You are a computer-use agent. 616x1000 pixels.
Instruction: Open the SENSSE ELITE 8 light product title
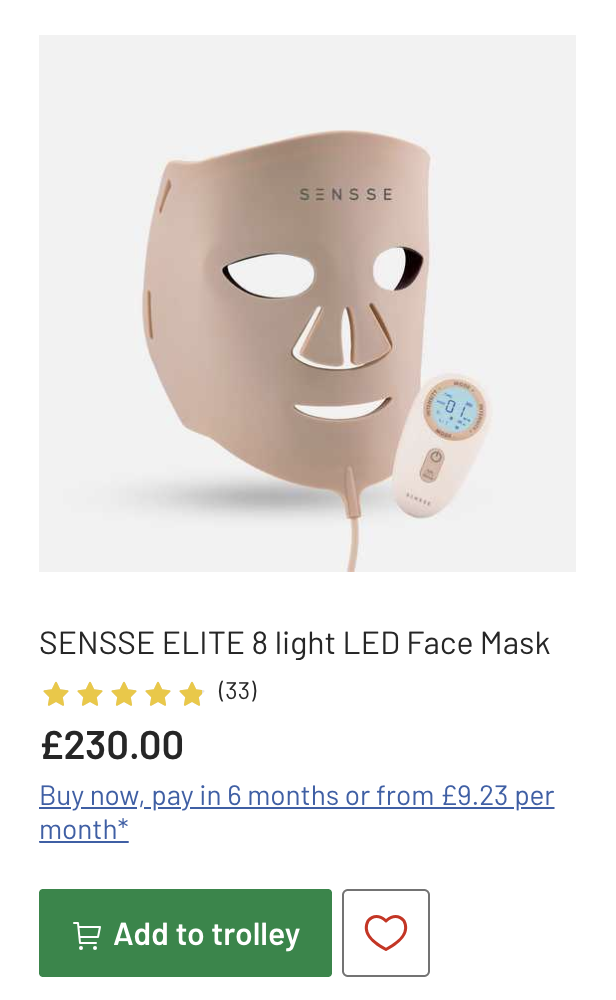tap(294, 643)
